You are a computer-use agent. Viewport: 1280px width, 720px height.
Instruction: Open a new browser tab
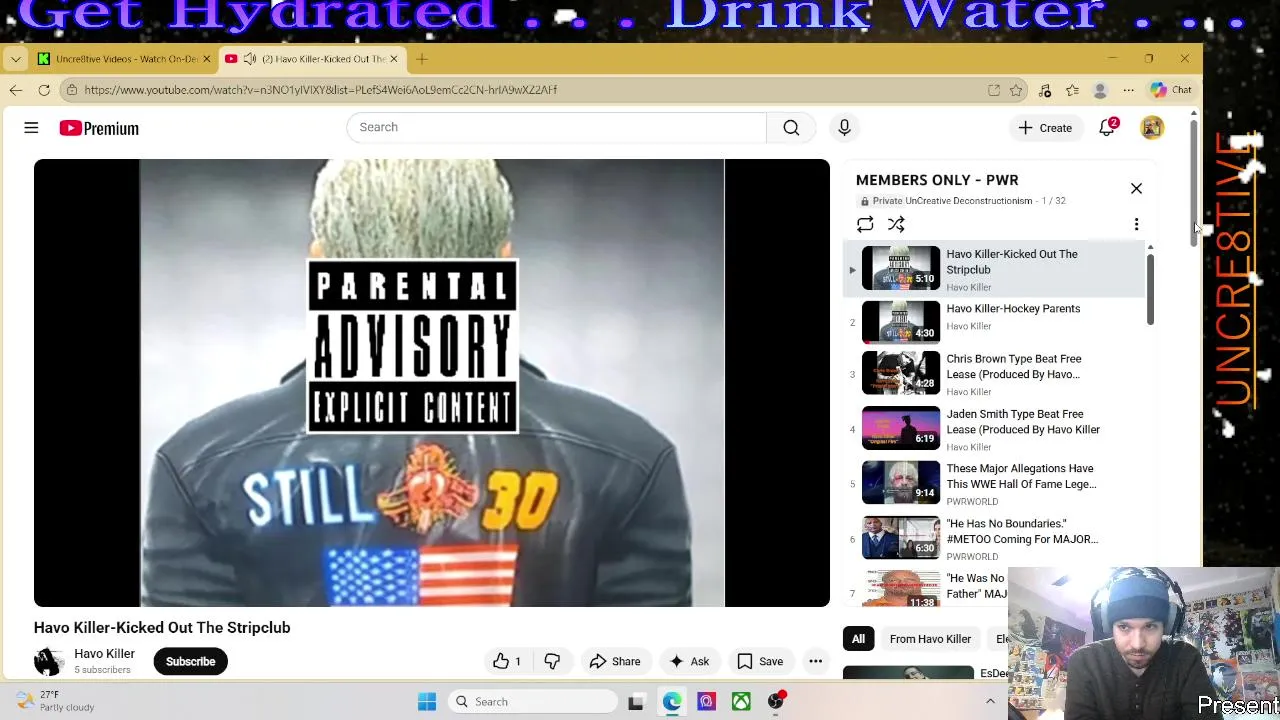click(x=422, y=59)
